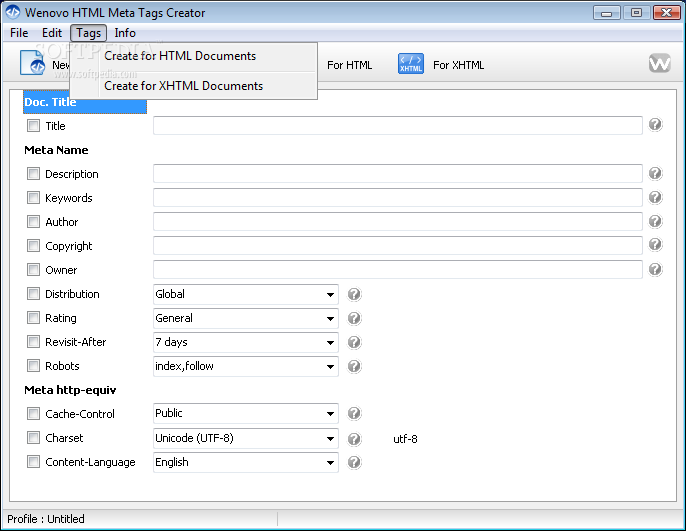Screen dimensions: 686x531
Task: Enable the Distribution checkbox
Action: coord(33,293)
